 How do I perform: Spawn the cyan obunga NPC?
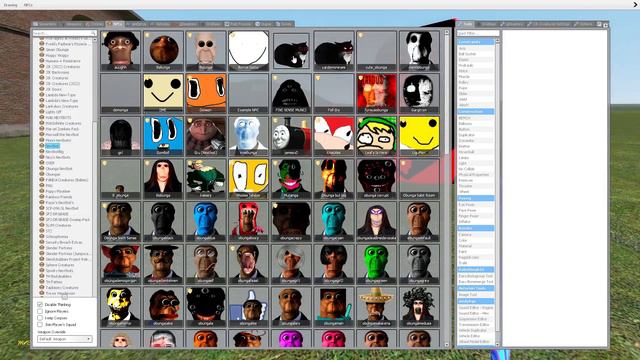tap(334, 221)
